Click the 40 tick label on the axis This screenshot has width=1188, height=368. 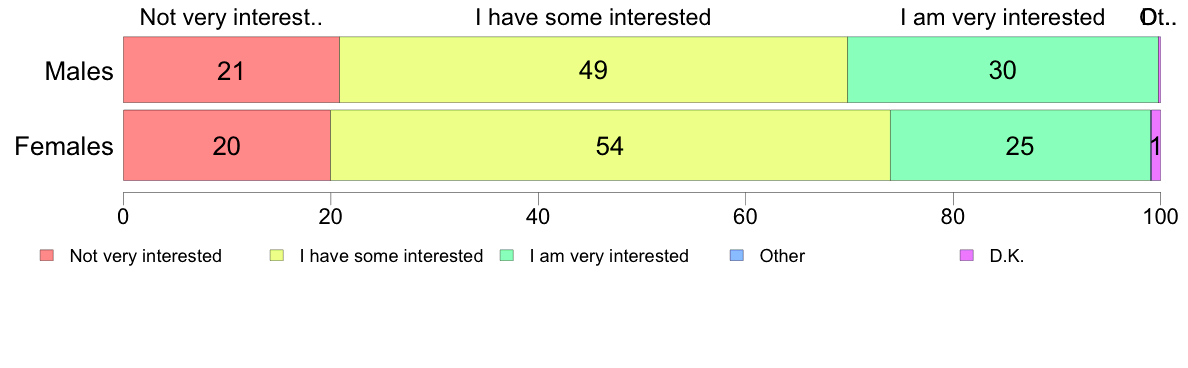click(538, 215)
